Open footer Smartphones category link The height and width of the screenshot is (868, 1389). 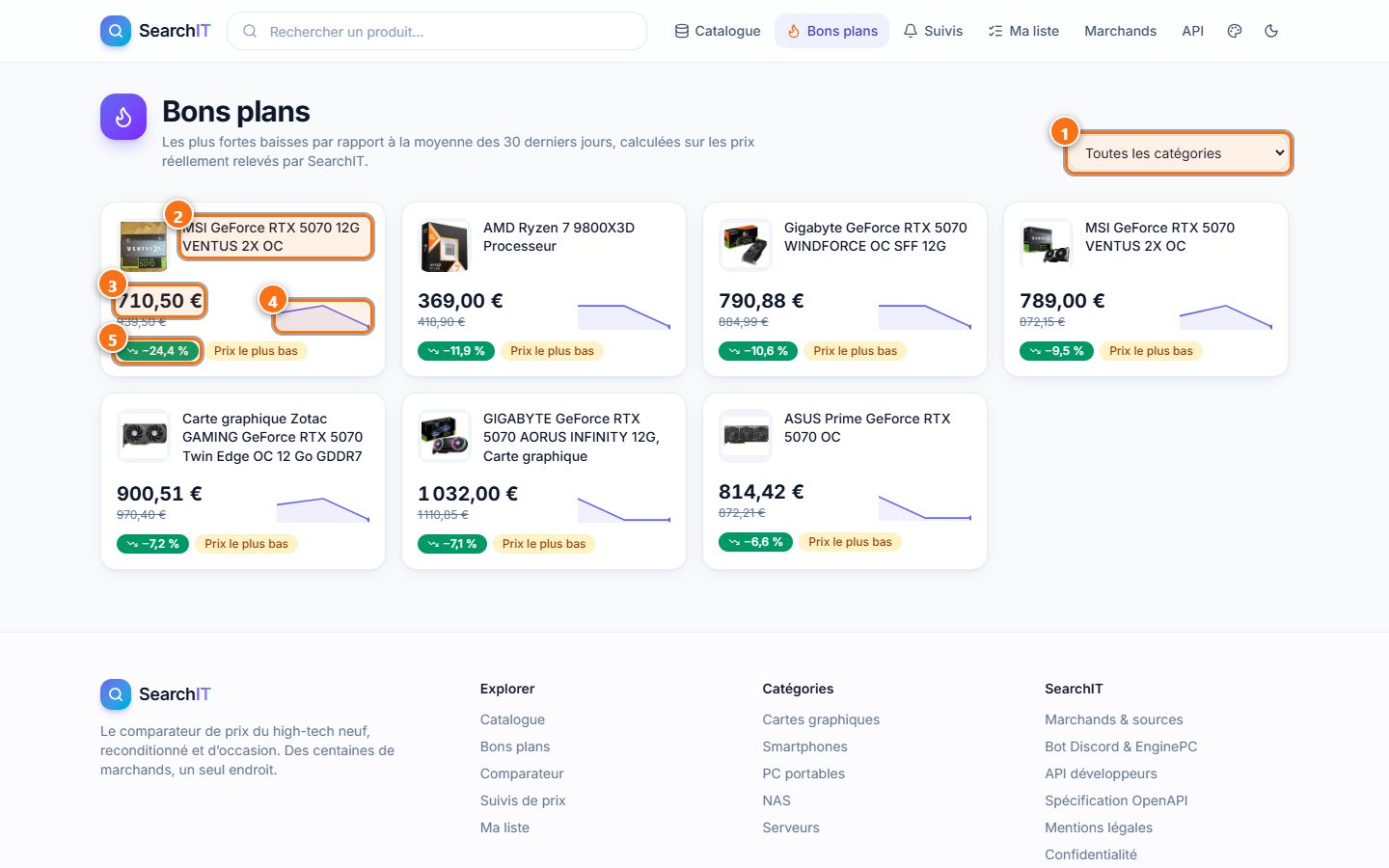coord(804,746)
